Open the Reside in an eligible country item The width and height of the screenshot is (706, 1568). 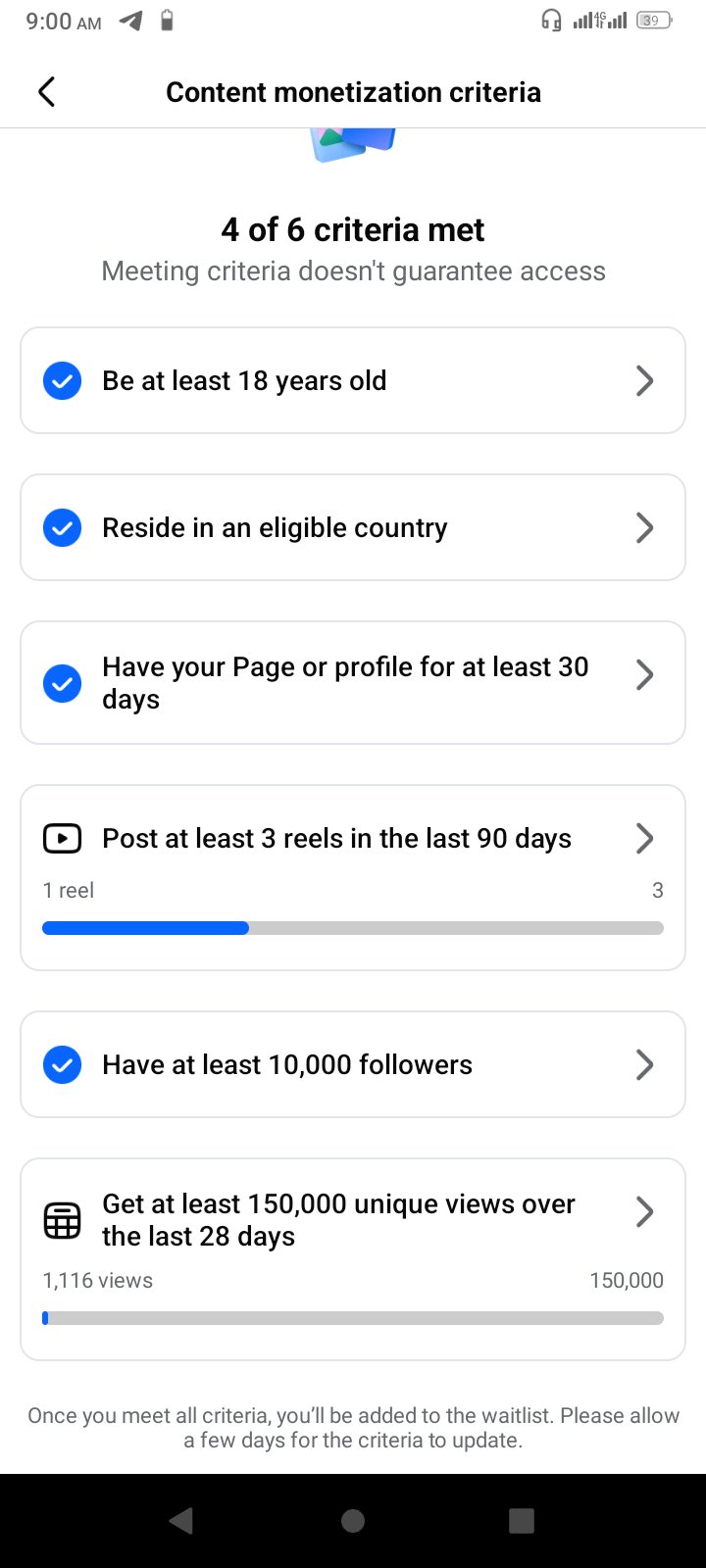[x=353, y=527]
